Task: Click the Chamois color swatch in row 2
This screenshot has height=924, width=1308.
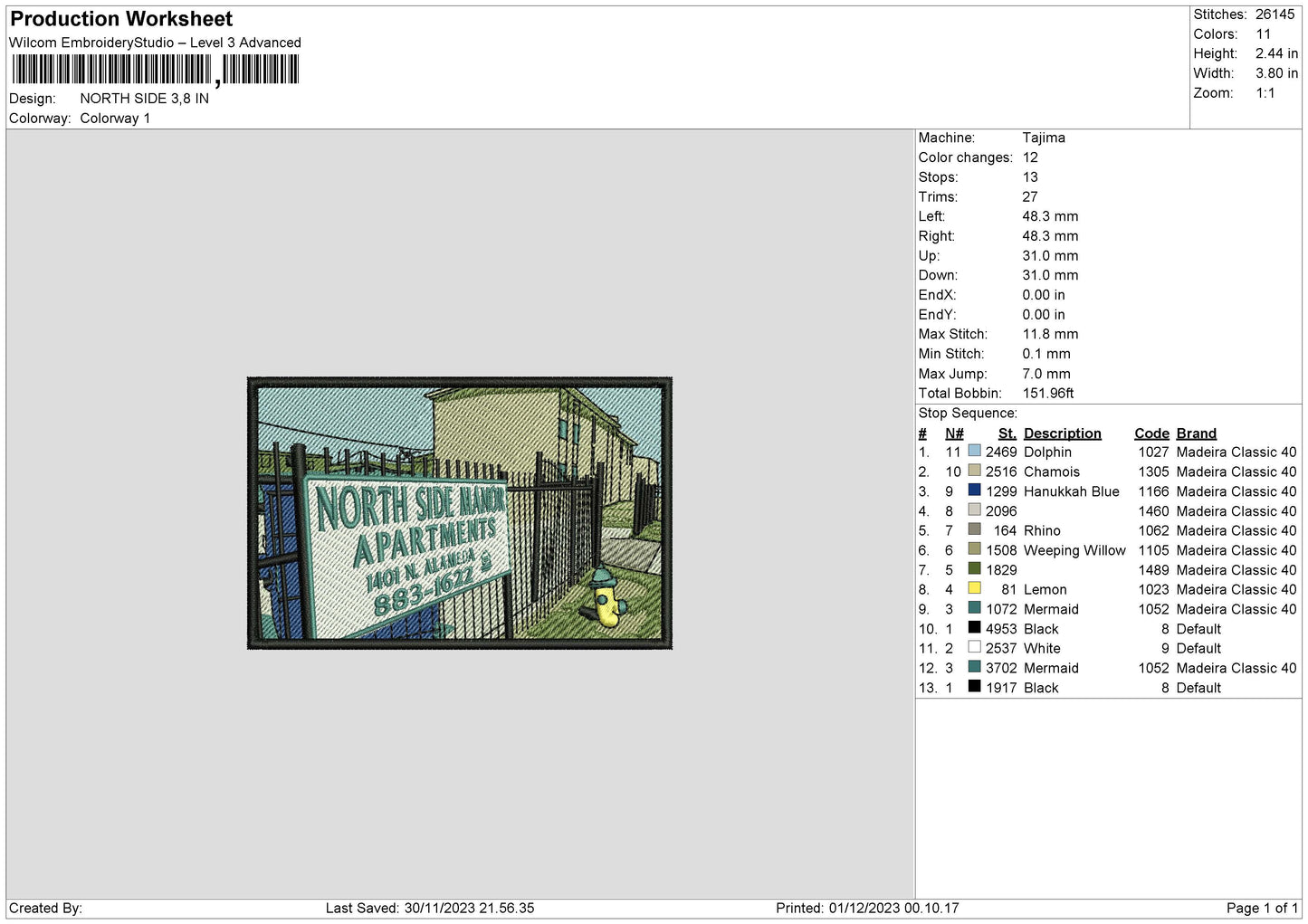Action: click(x=974, y=471)
